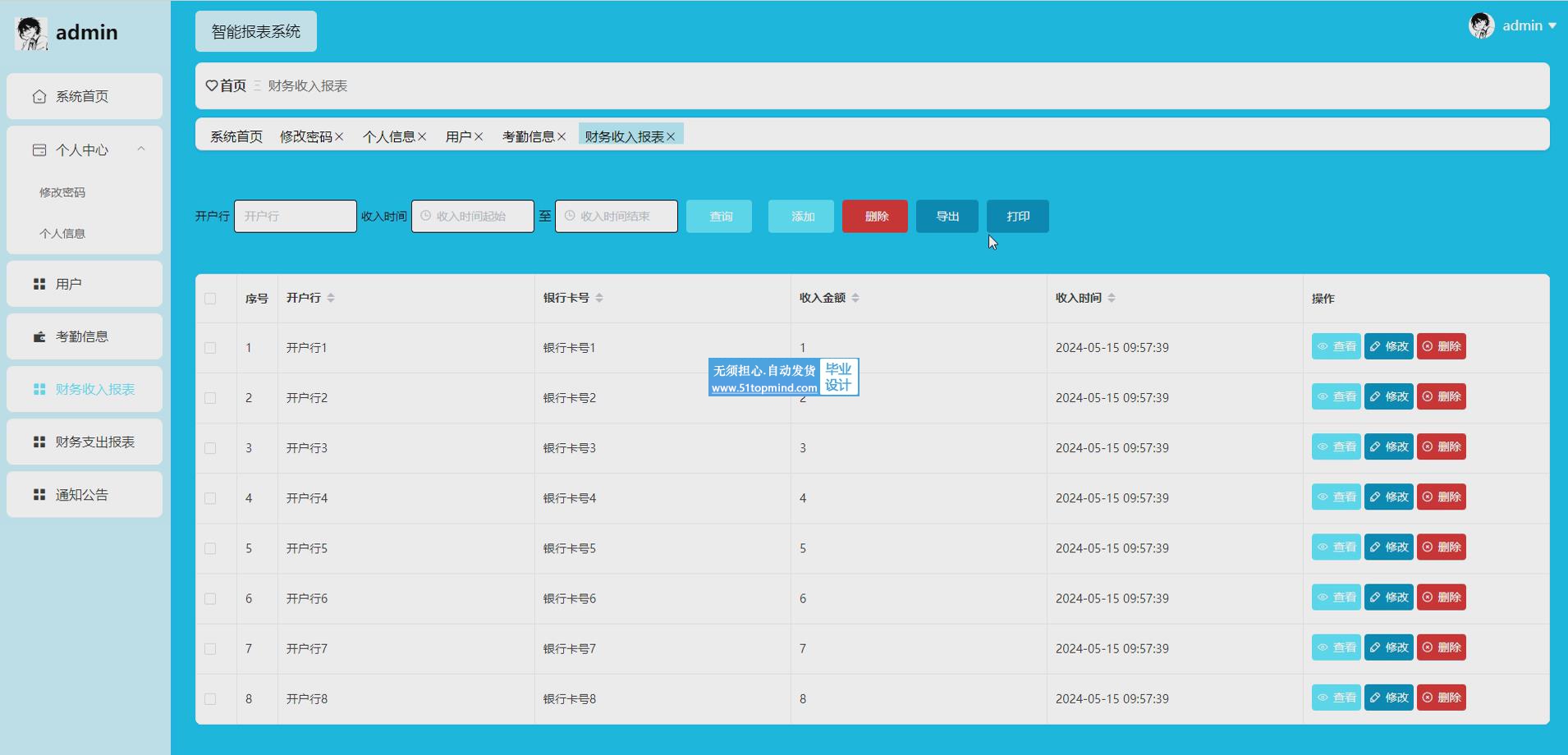Click the heart icon next to 首页 breadcrumb
The image size is (1568, 755).
pos(212,85)
